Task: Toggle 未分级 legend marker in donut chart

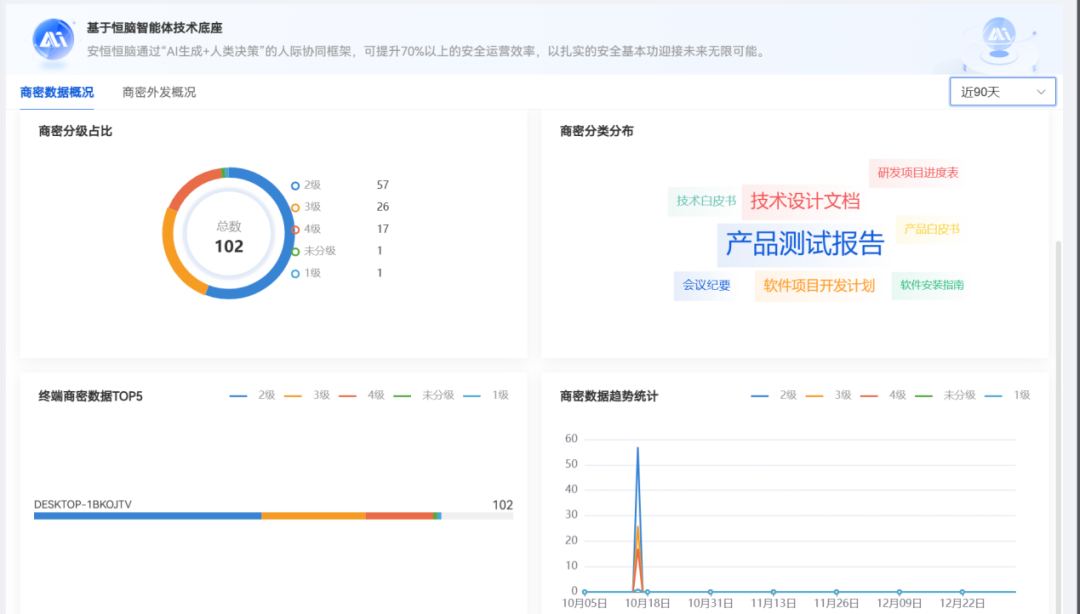Action: 295,251
